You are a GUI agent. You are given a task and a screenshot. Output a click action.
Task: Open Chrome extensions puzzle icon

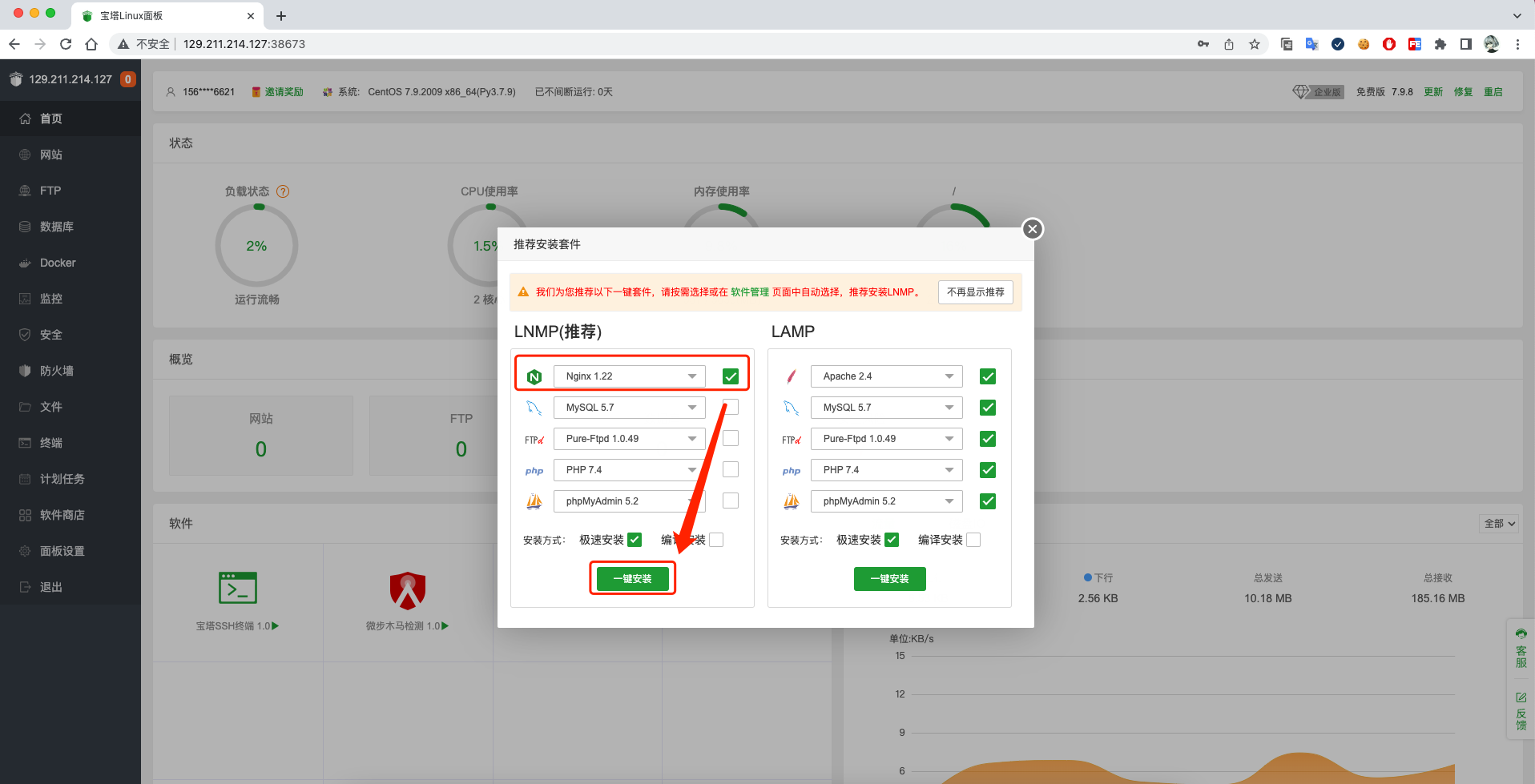(1440, 44)
